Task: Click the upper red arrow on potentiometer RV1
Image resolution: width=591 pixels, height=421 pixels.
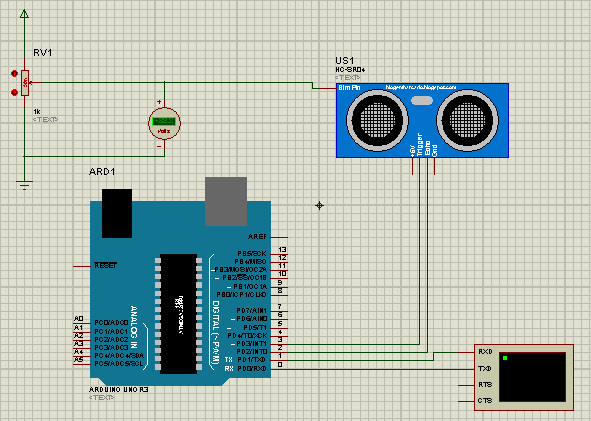Action: [14, 73]
